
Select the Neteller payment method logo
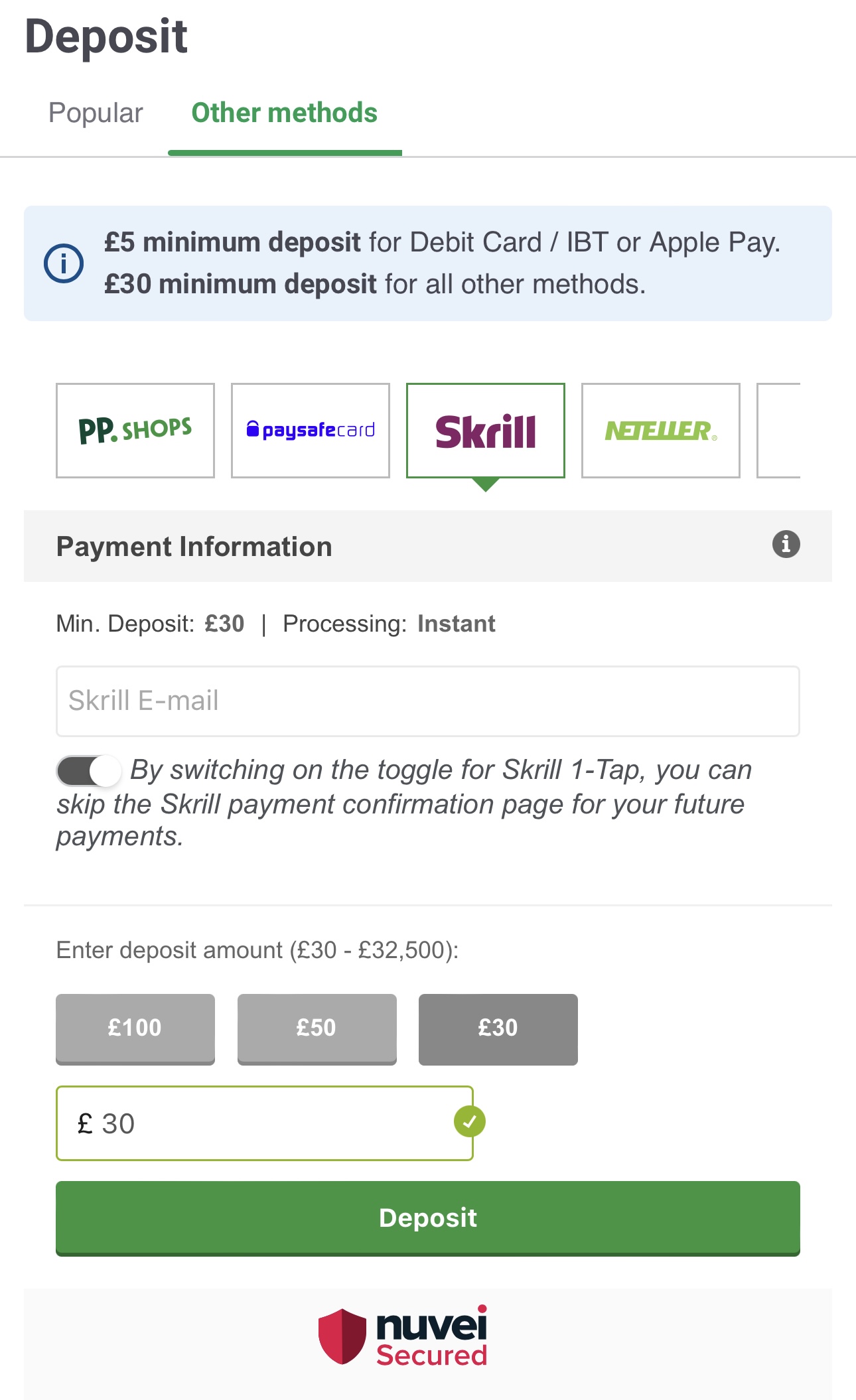pos(660,430)
